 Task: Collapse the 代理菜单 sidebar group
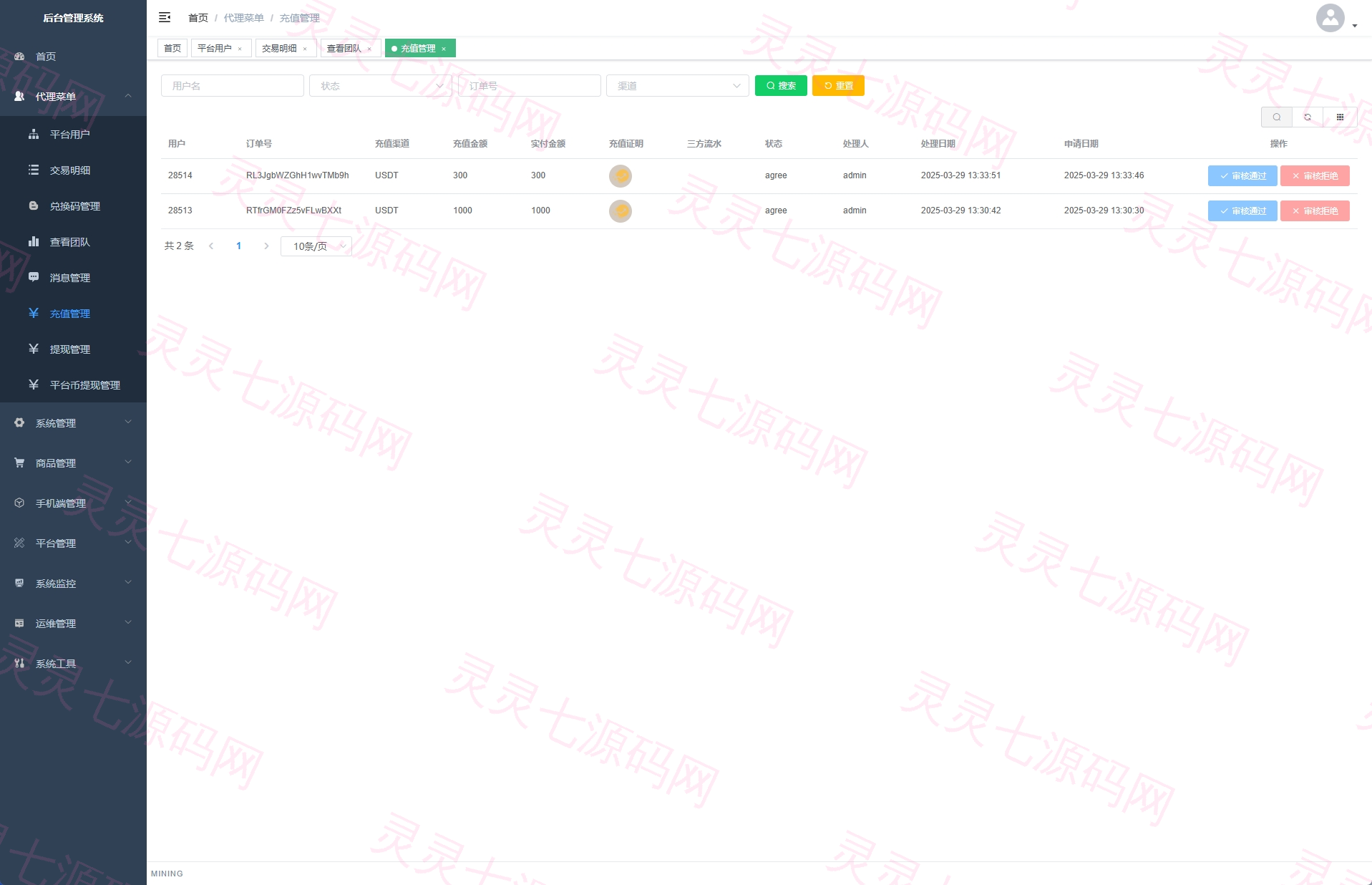73,96
